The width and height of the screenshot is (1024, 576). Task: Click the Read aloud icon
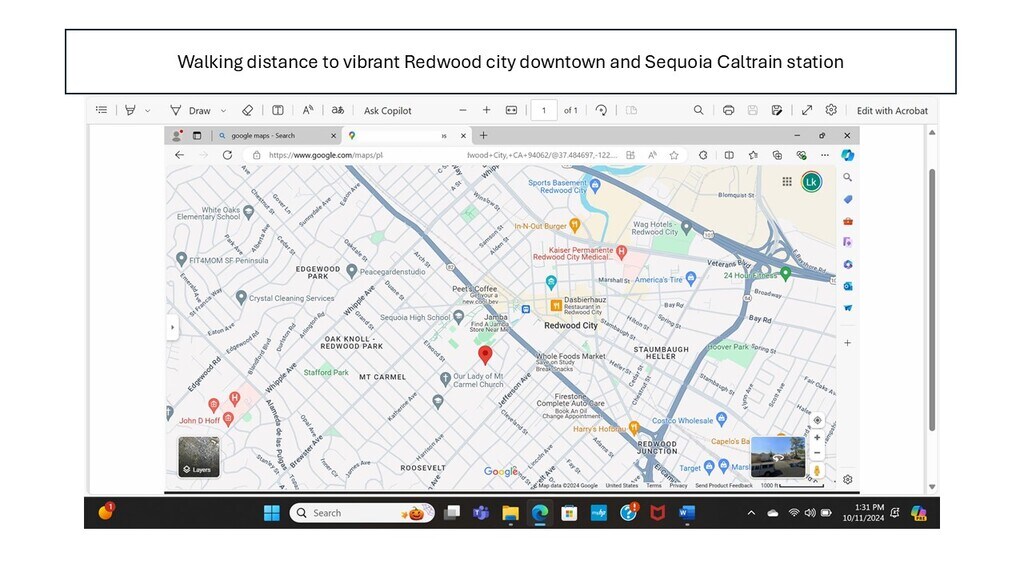click(x=308, y=110)
